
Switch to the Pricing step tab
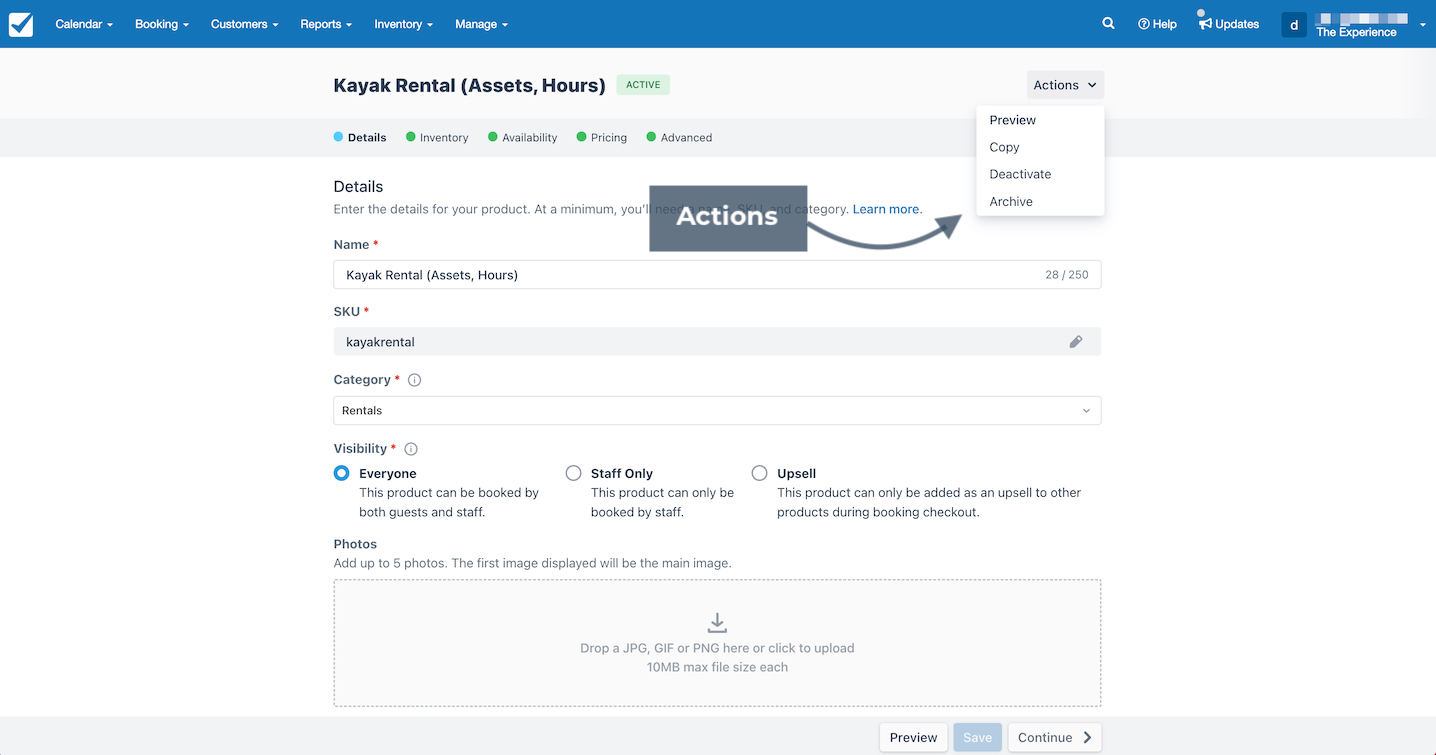coord(602,137)
